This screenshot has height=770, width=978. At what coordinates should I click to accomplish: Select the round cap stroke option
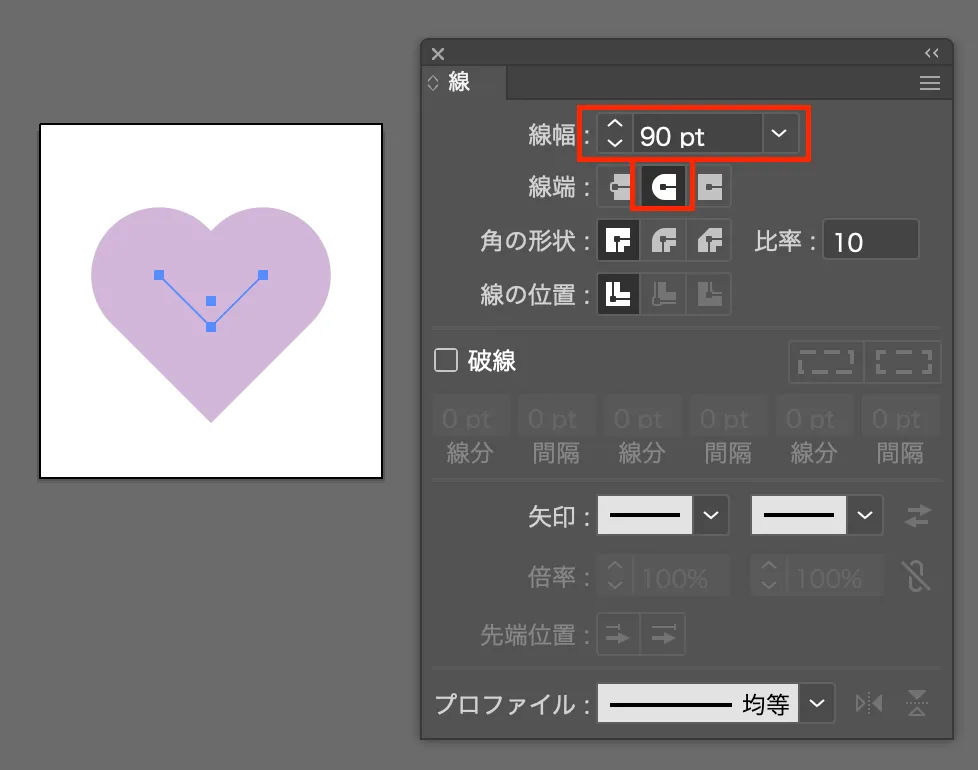click(x=663, y=186)
